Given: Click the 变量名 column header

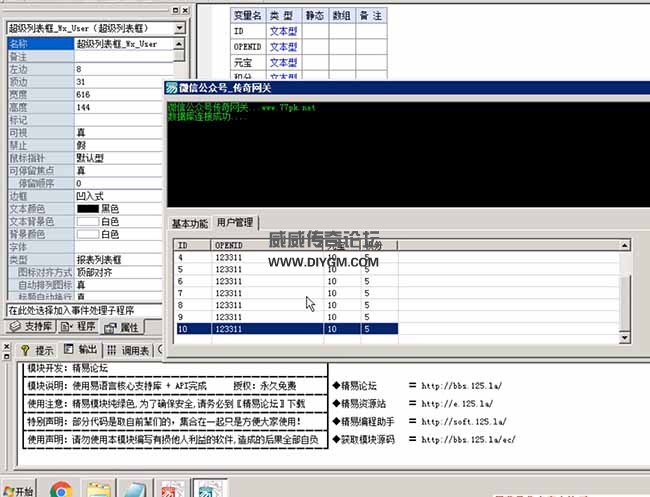Looking at the screenshot, I should click(x=248, y=16).
